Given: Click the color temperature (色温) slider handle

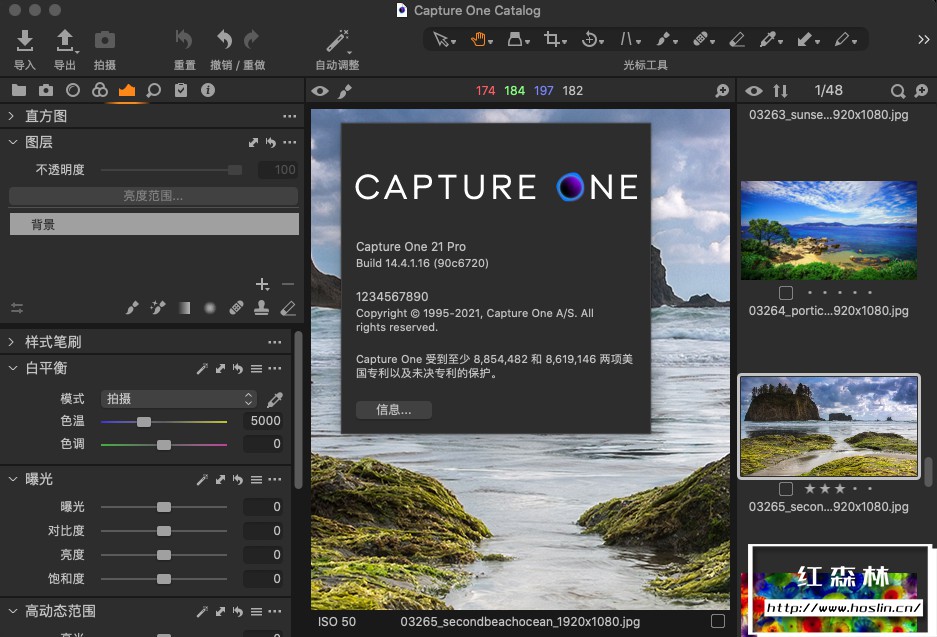Looking at the screenshot, I should [144, 422].
